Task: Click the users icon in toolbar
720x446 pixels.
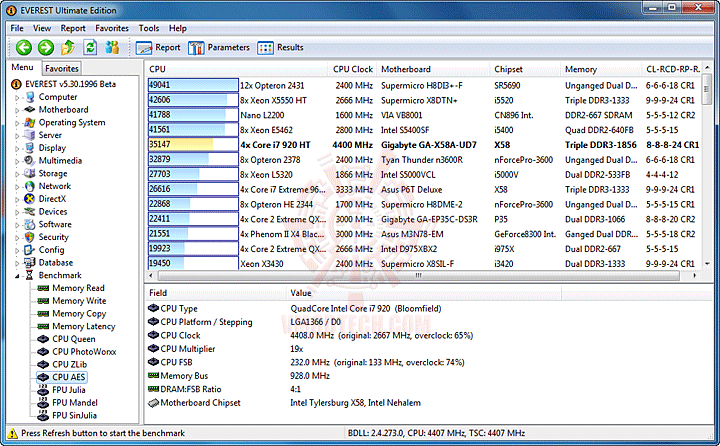Action: (x=112, y=47)
